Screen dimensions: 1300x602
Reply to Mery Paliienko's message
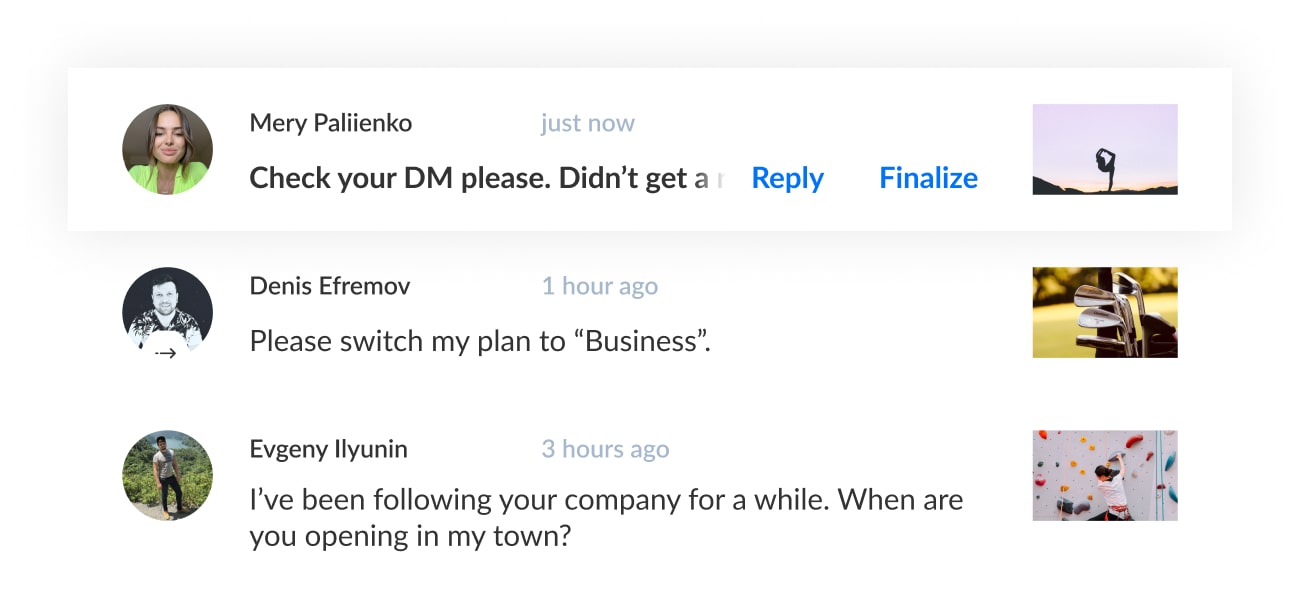point(787,178)
